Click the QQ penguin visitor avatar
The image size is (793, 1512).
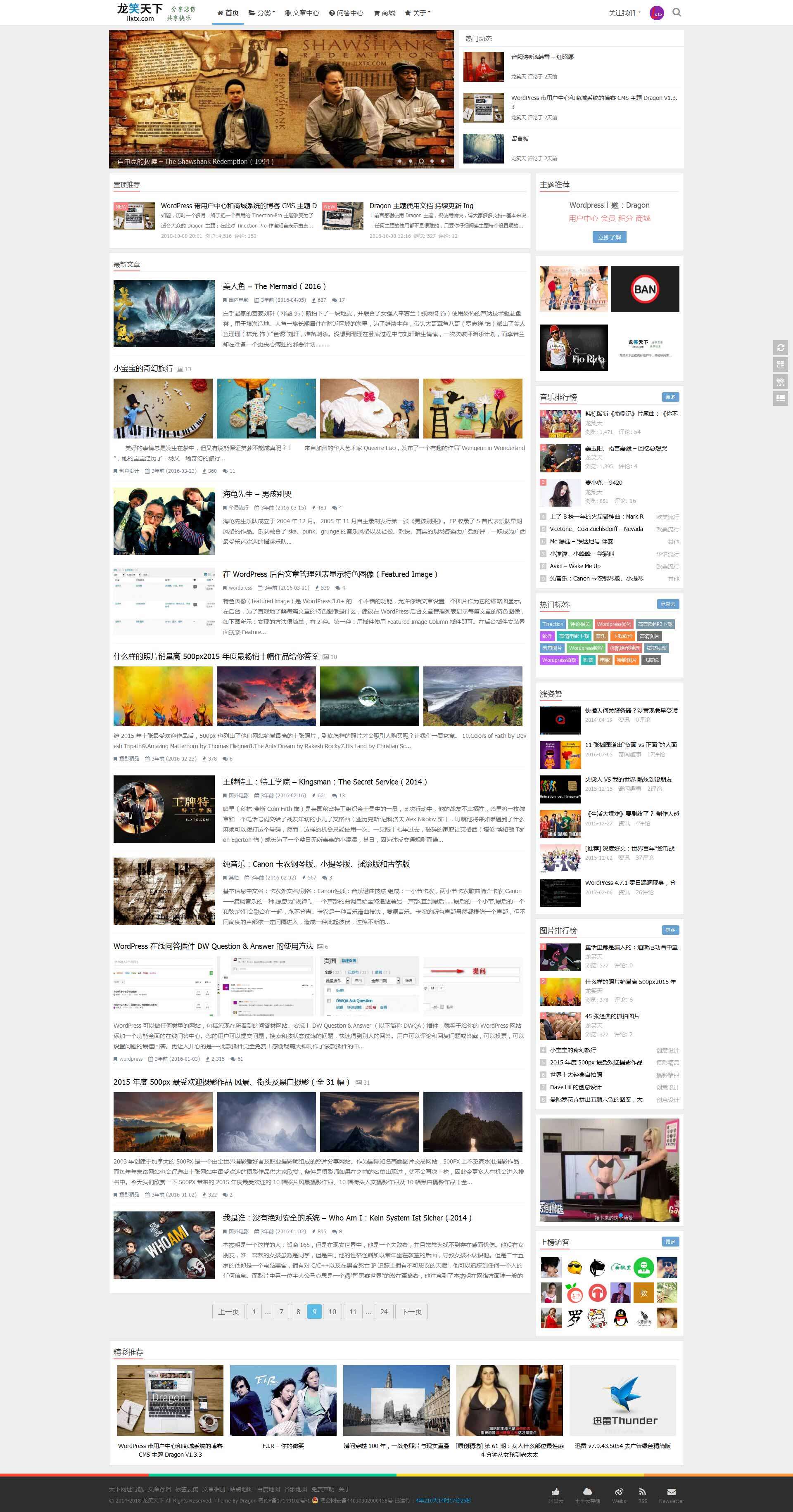tap(620, 1318)
